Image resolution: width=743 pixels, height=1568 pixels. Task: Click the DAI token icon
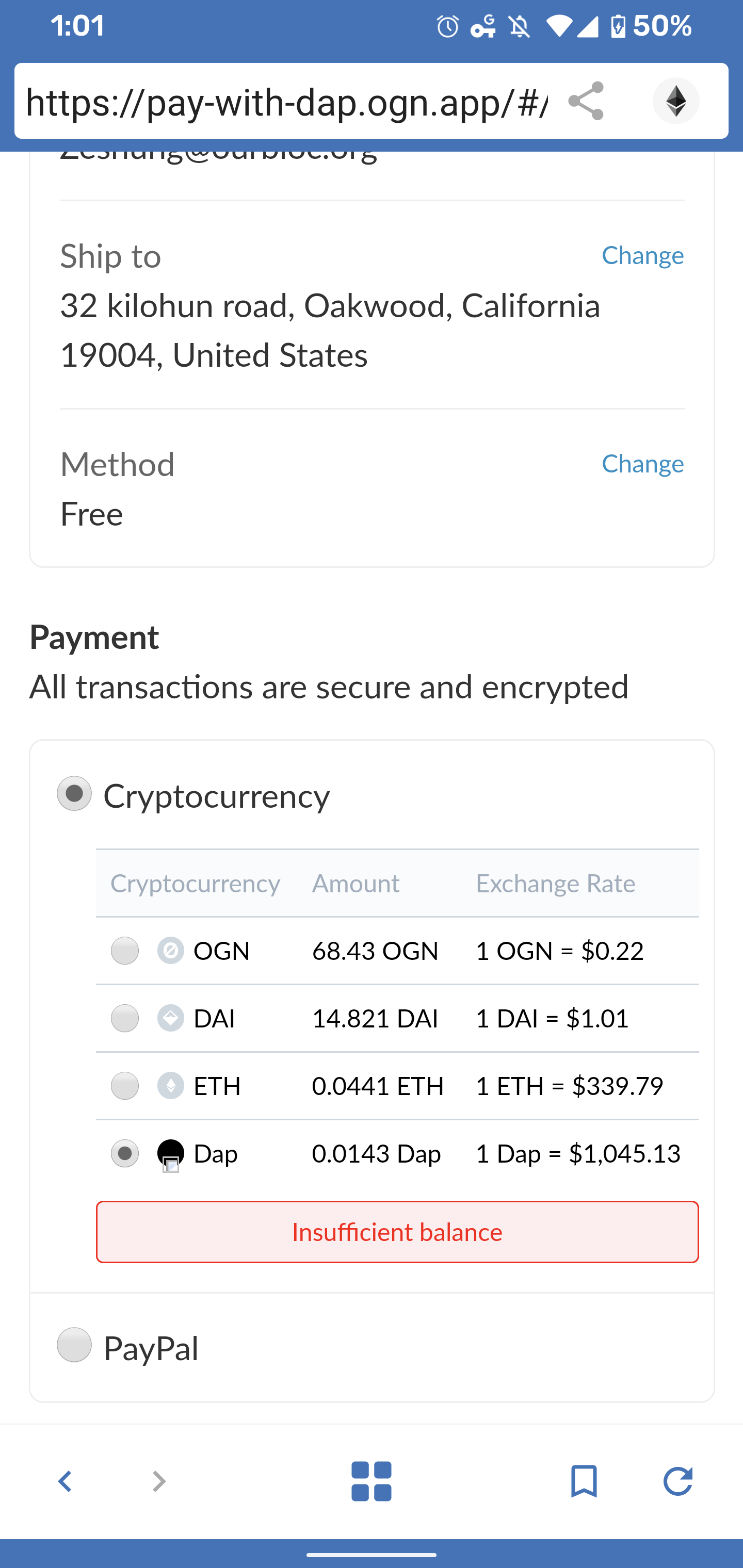pyautogui.click(x=170, y=1018)
